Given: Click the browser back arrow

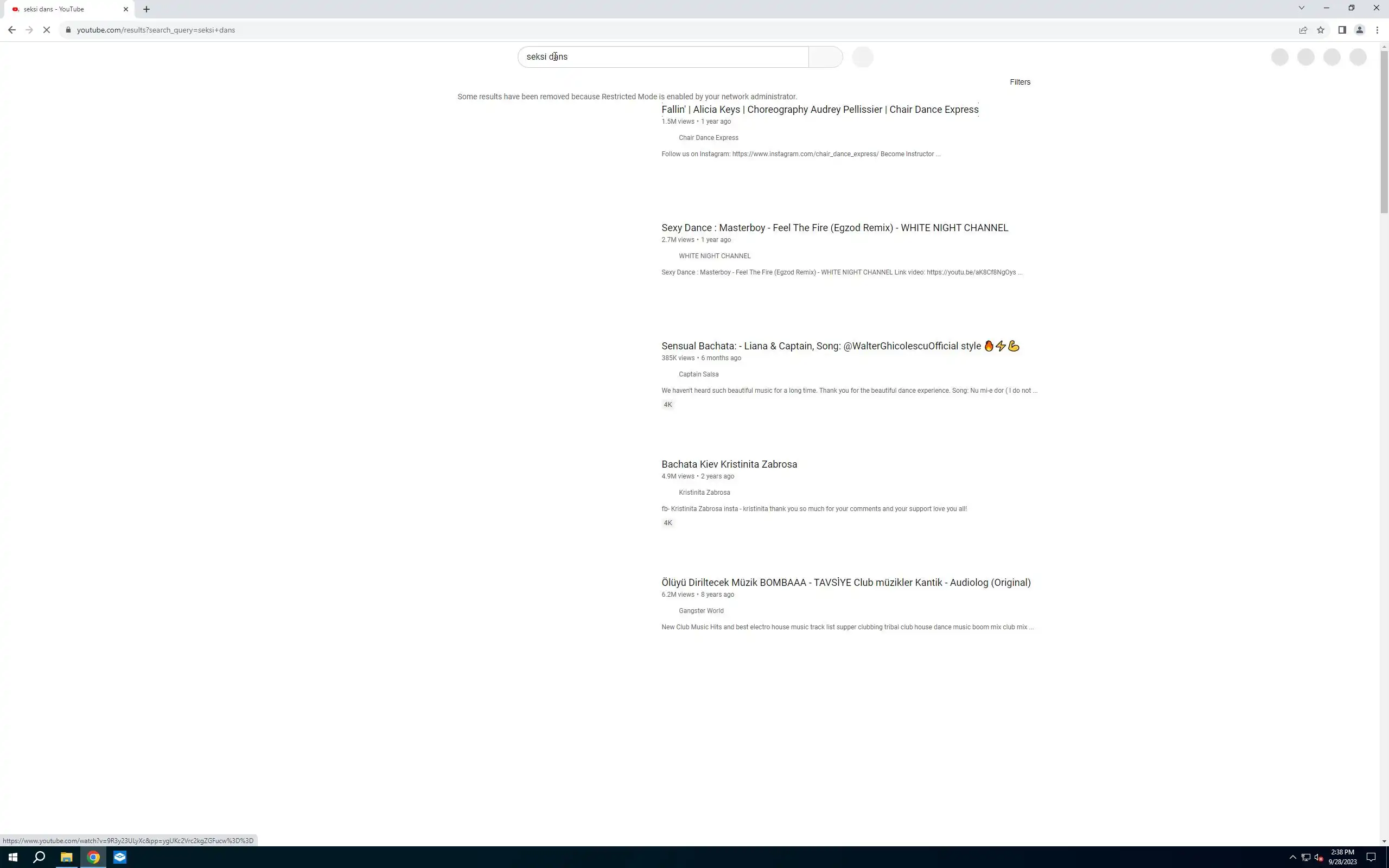Looking at the screenshot, I should tap(12, 30).
